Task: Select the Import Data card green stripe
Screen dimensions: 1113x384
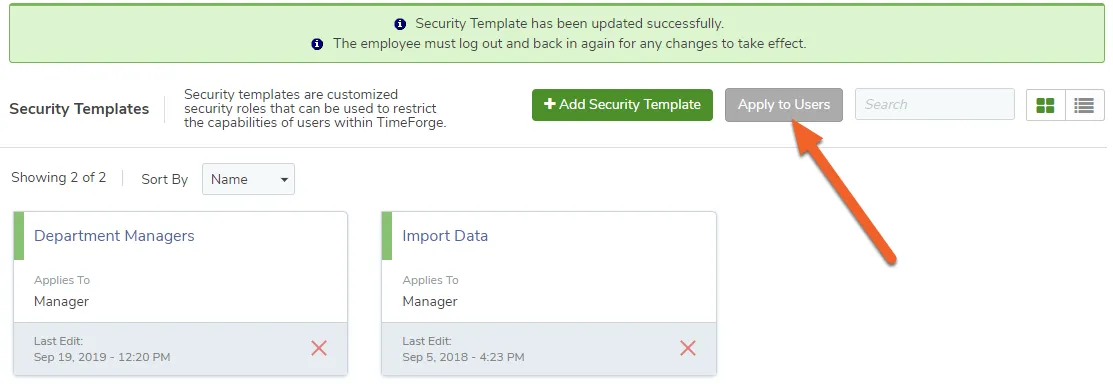Action: coord(387,236)
